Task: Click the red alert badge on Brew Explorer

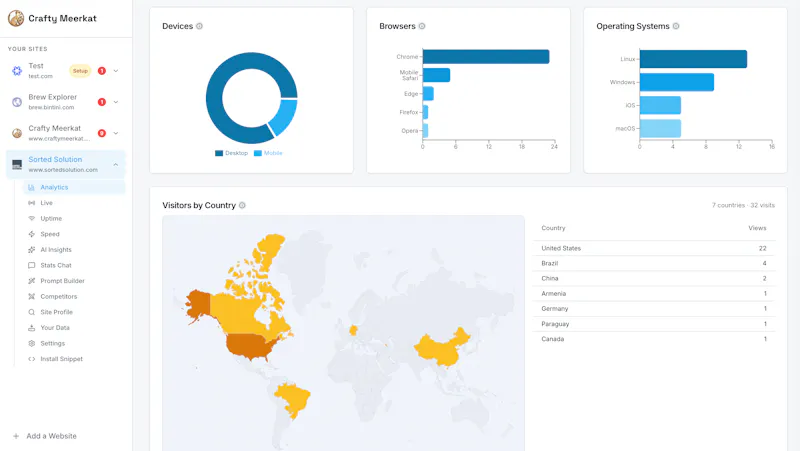Action: [x=102, y=102]
